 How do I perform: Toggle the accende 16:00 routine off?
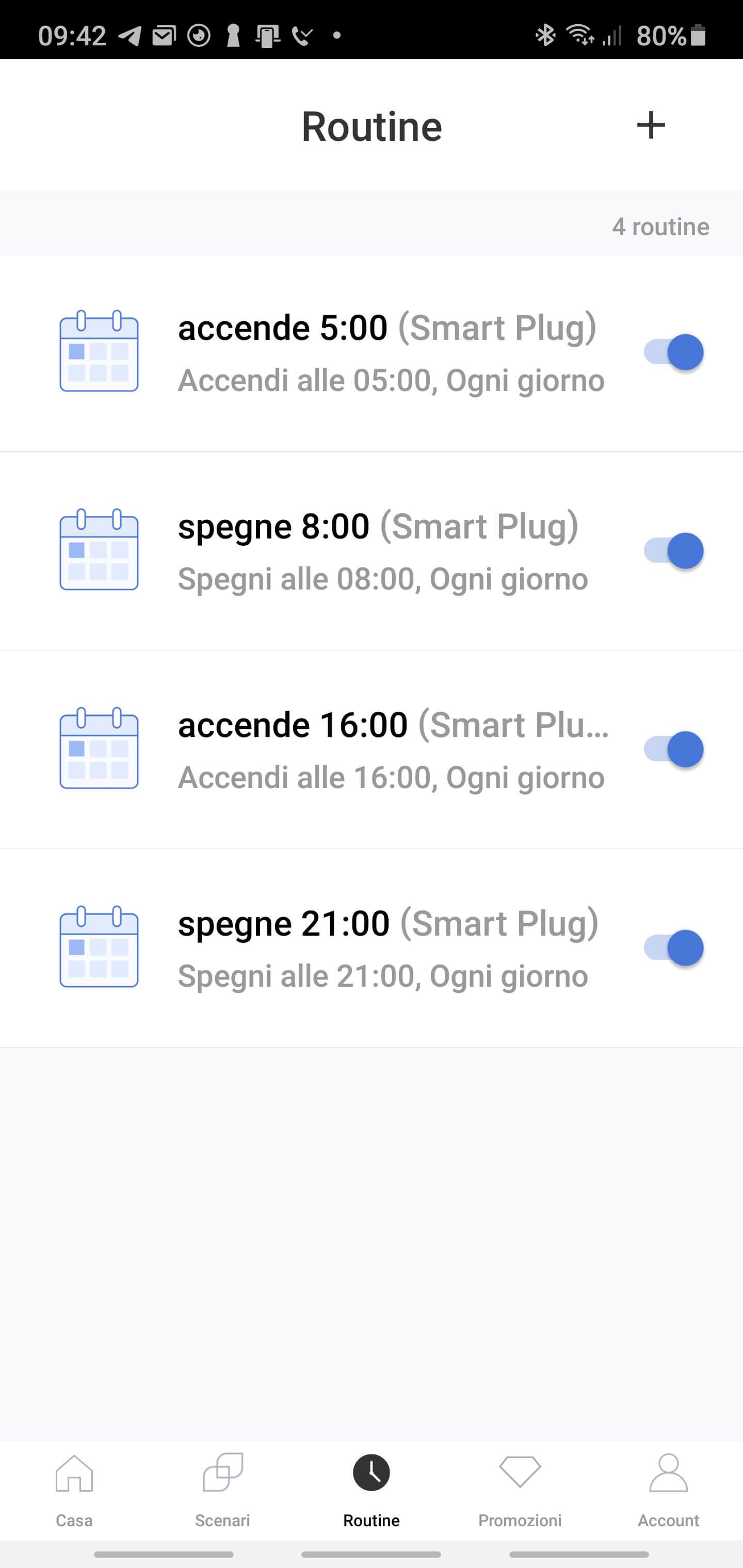(673, 749)
